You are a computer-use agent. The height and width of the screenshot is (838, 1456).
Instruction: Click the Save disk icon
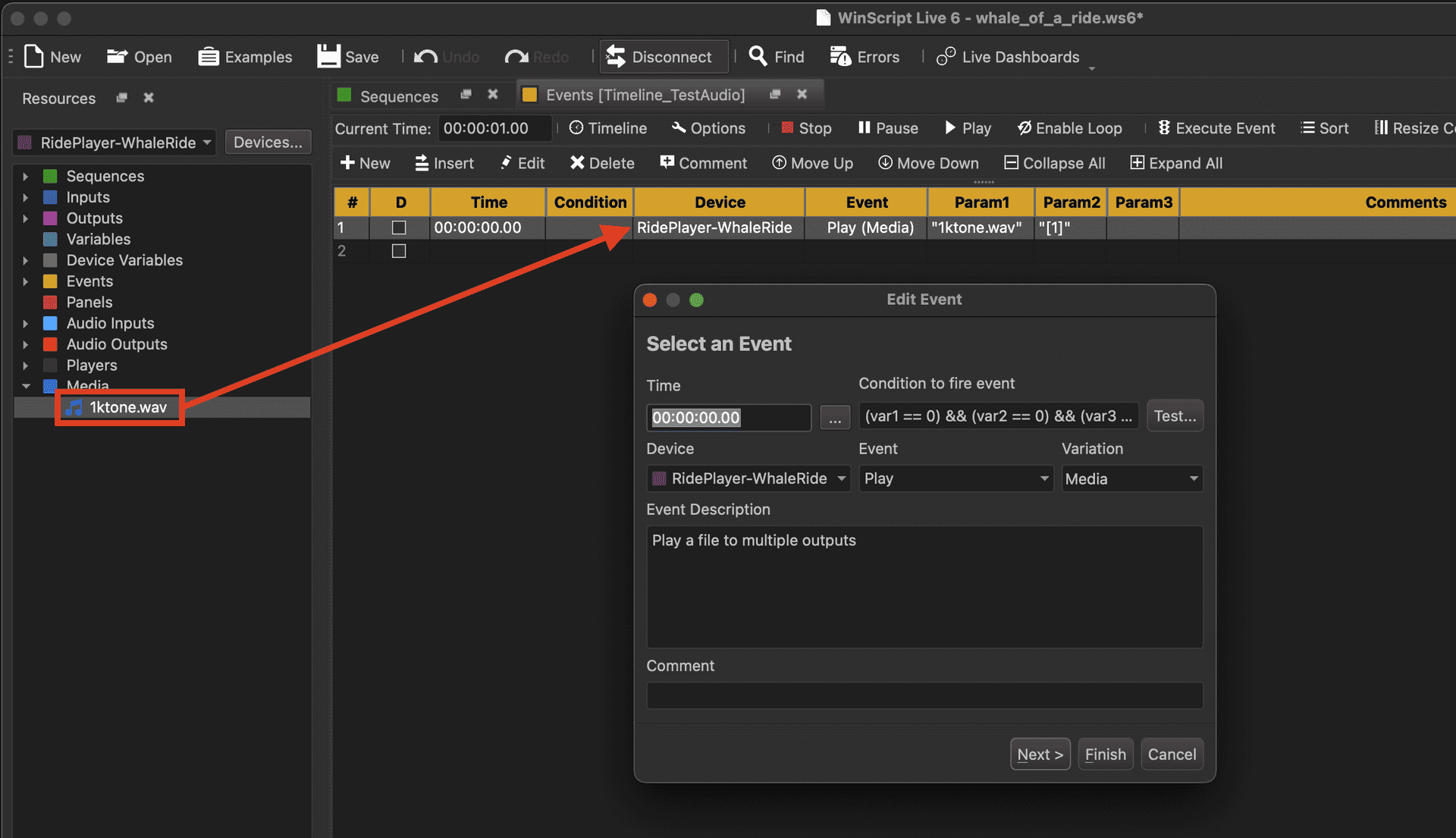coord(328,57)
